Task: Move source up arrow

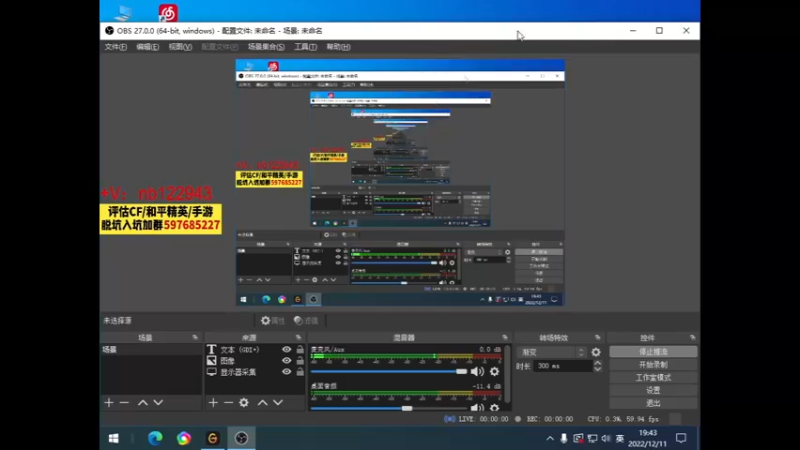Action: [262, 403]
